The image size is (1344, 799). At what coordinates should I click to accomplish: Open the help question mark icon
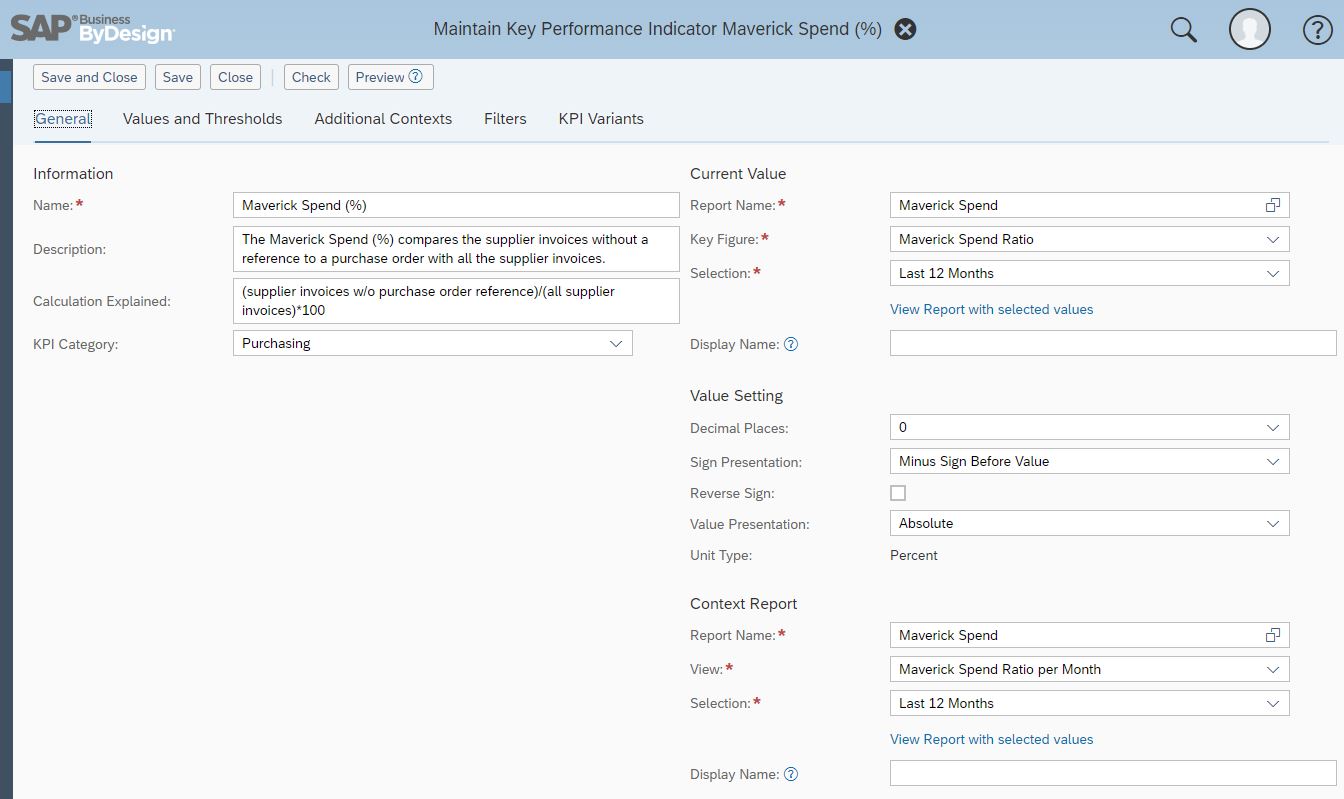1317,30
